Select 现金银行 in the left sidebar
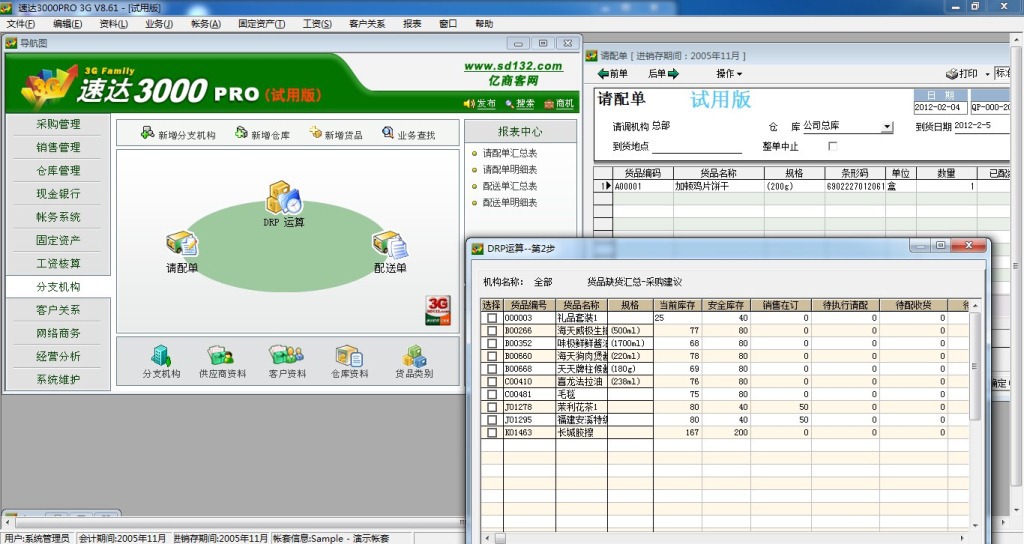This screenshot has height=544, width=1024. tap(58, 194)
